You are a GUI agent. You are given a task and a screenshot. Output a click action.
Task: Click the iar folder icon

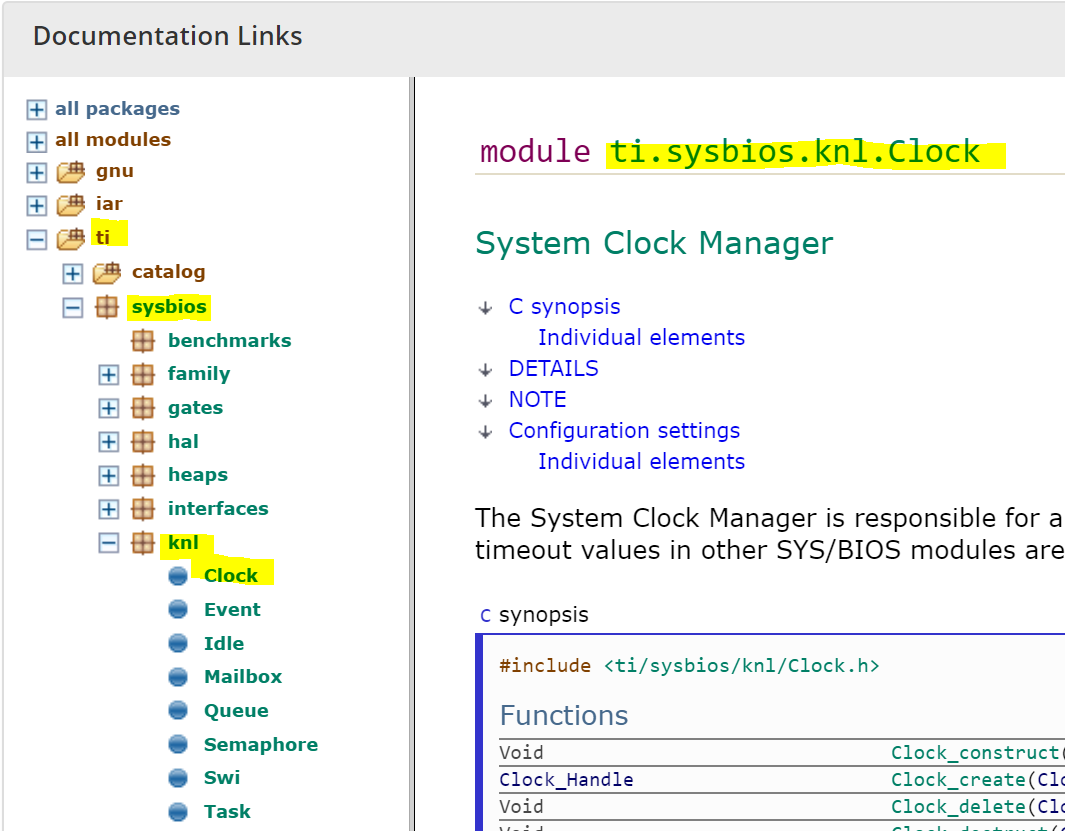pos(71,205)
